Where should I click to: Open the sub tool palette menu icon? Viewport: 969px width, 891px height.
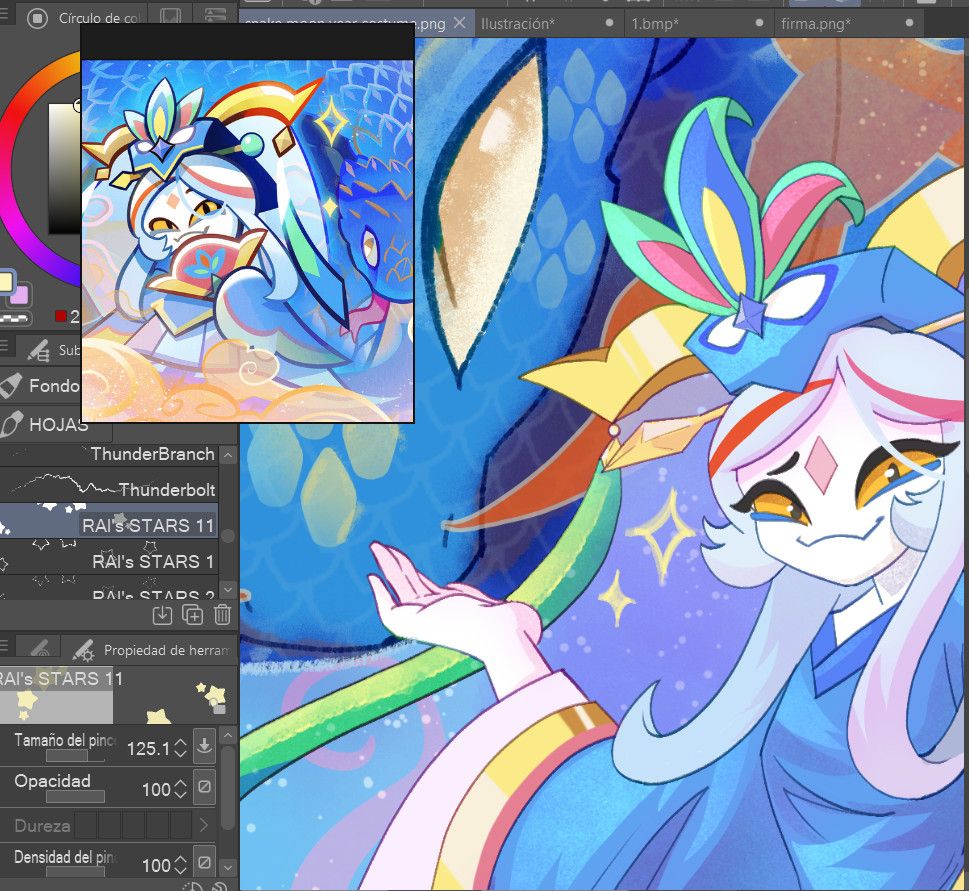click(5, 346)
